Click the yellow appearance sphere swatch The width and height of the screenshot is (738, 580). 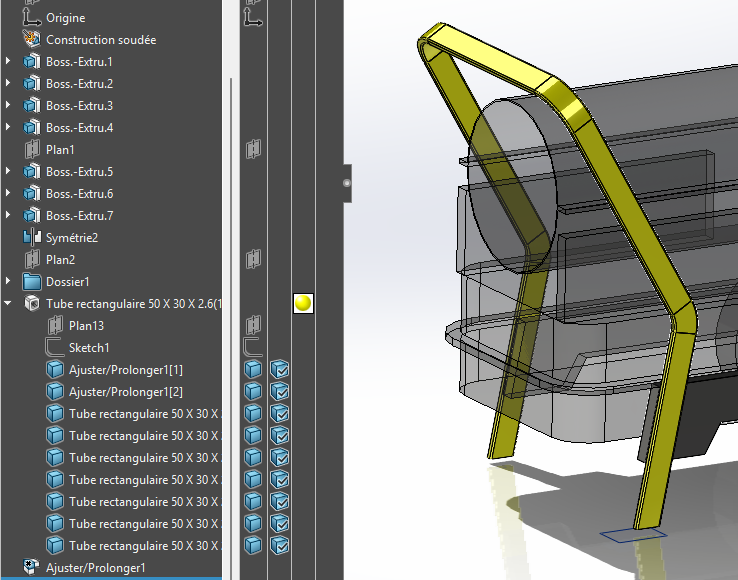coord(304,303)
